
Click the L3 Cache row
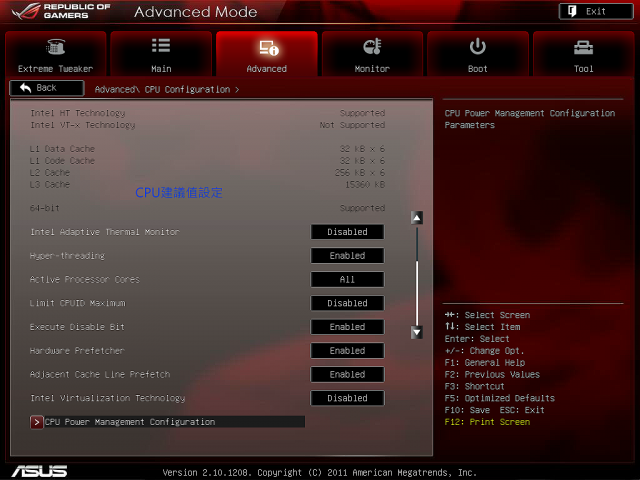click(207, 184)
